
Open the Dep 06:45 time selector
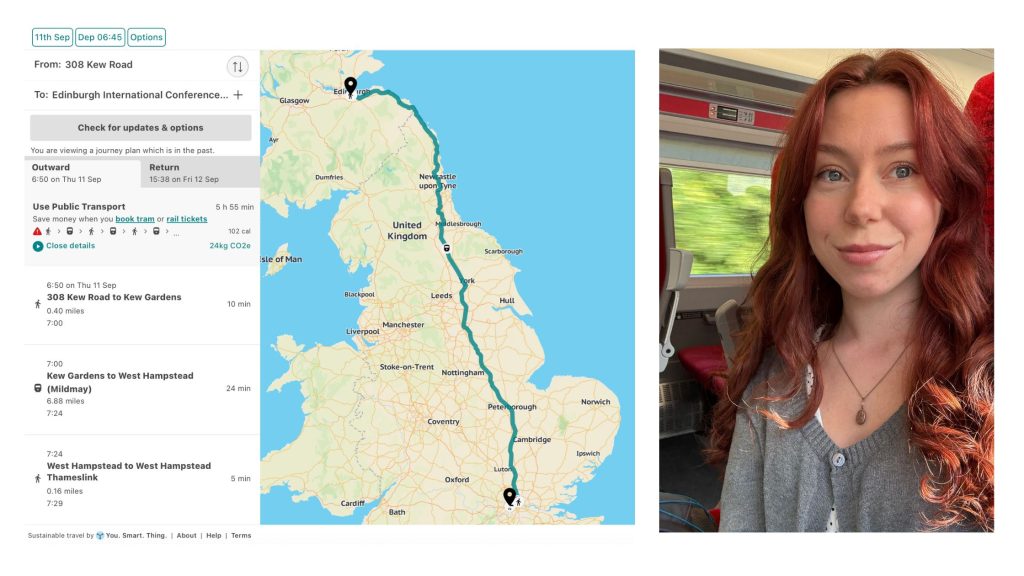[x=100, y=37]
